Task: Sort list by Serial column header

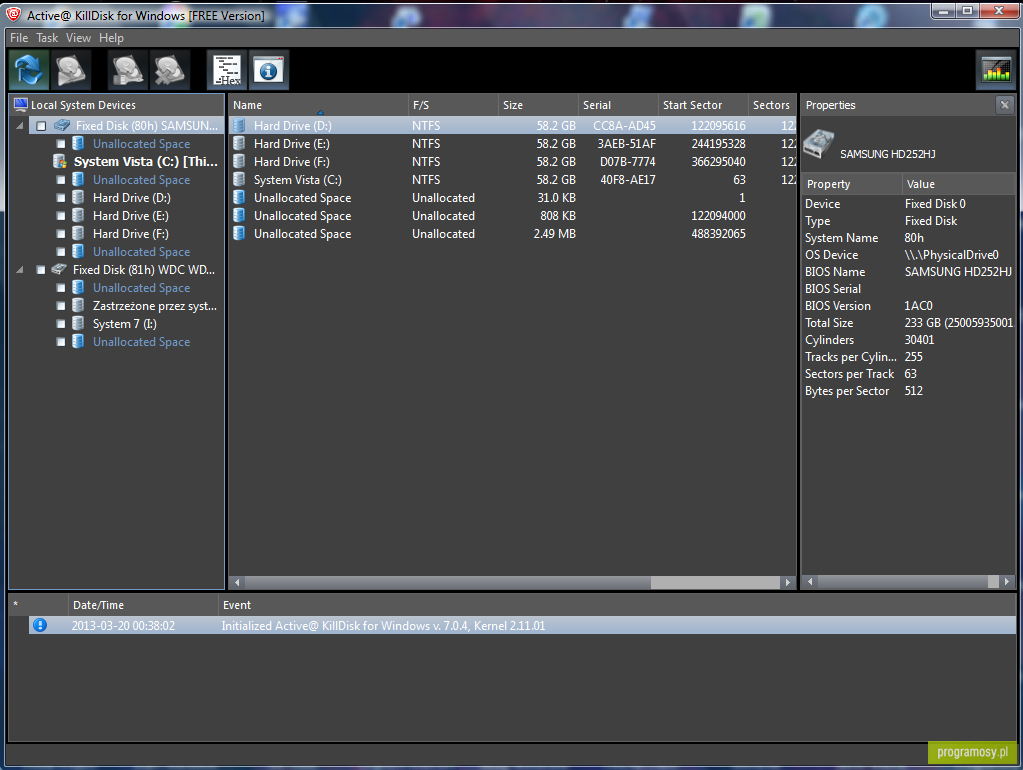Action: coord(618,105)
